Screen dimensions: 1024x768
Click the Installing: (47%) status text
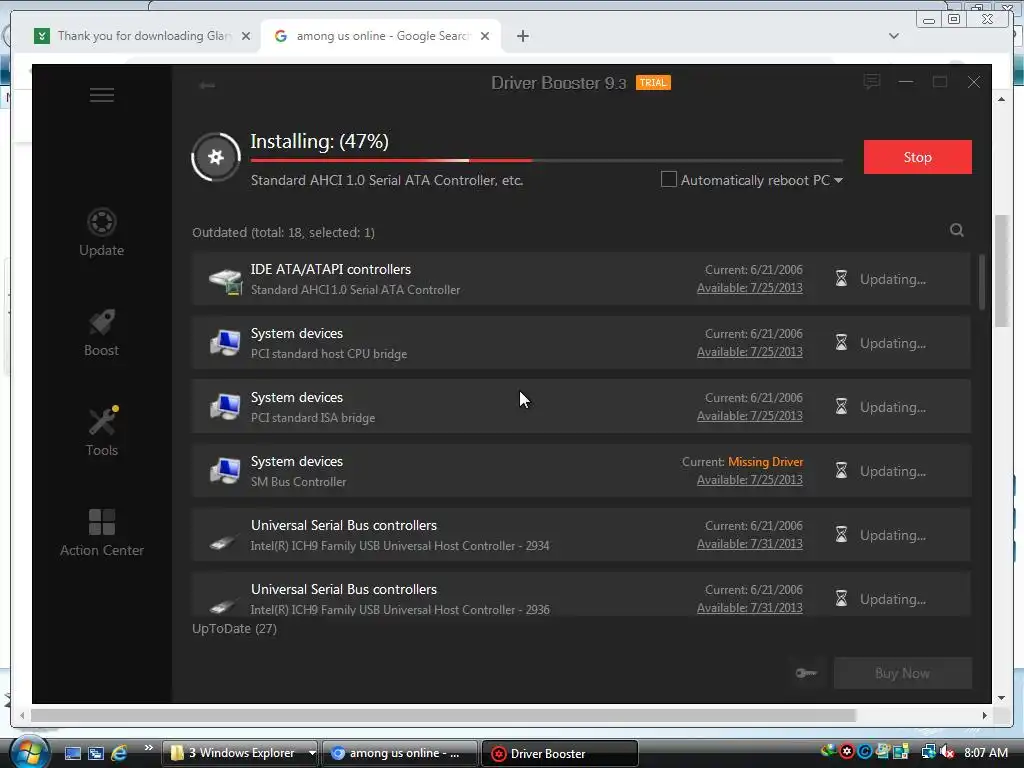(319, 141)
